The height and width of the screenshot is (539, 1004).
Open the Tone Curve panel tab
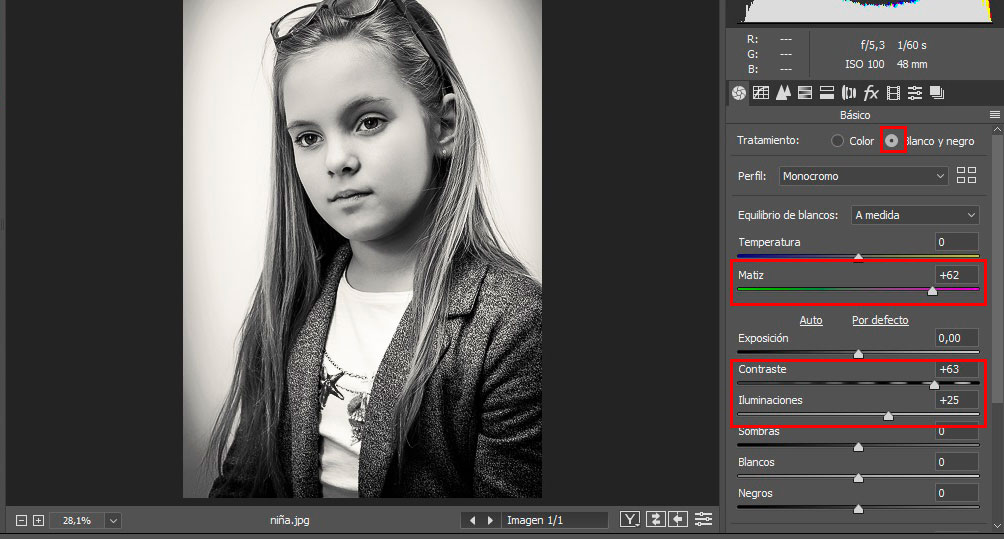(x=761, y=93)
